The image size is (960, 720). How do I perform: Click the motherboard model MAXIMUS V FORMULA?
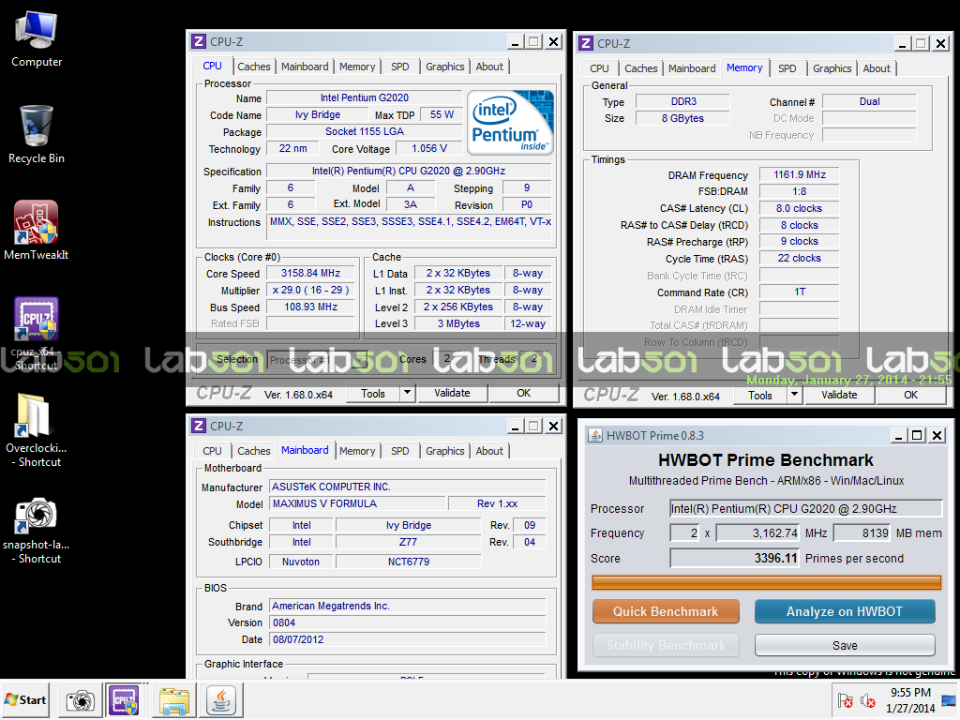[x=357, y=504]
